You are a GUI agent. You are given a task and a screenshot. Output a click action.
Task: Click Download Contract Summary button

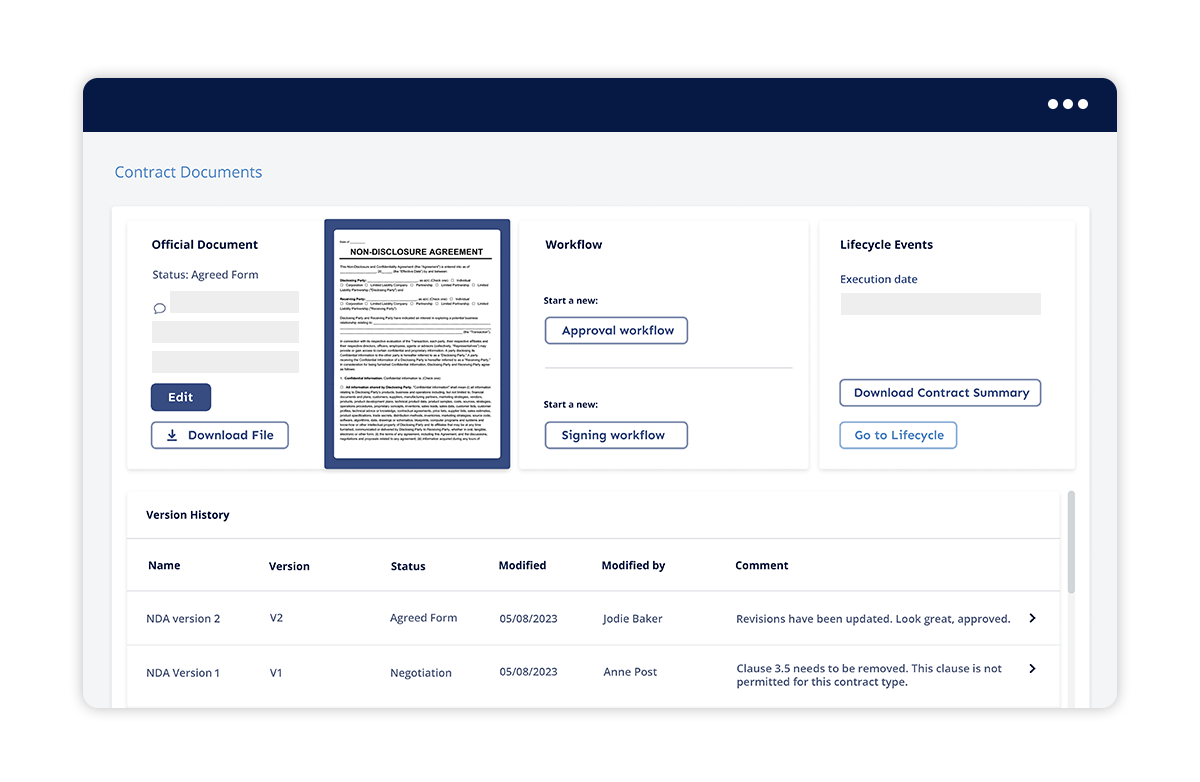(940, 393)
